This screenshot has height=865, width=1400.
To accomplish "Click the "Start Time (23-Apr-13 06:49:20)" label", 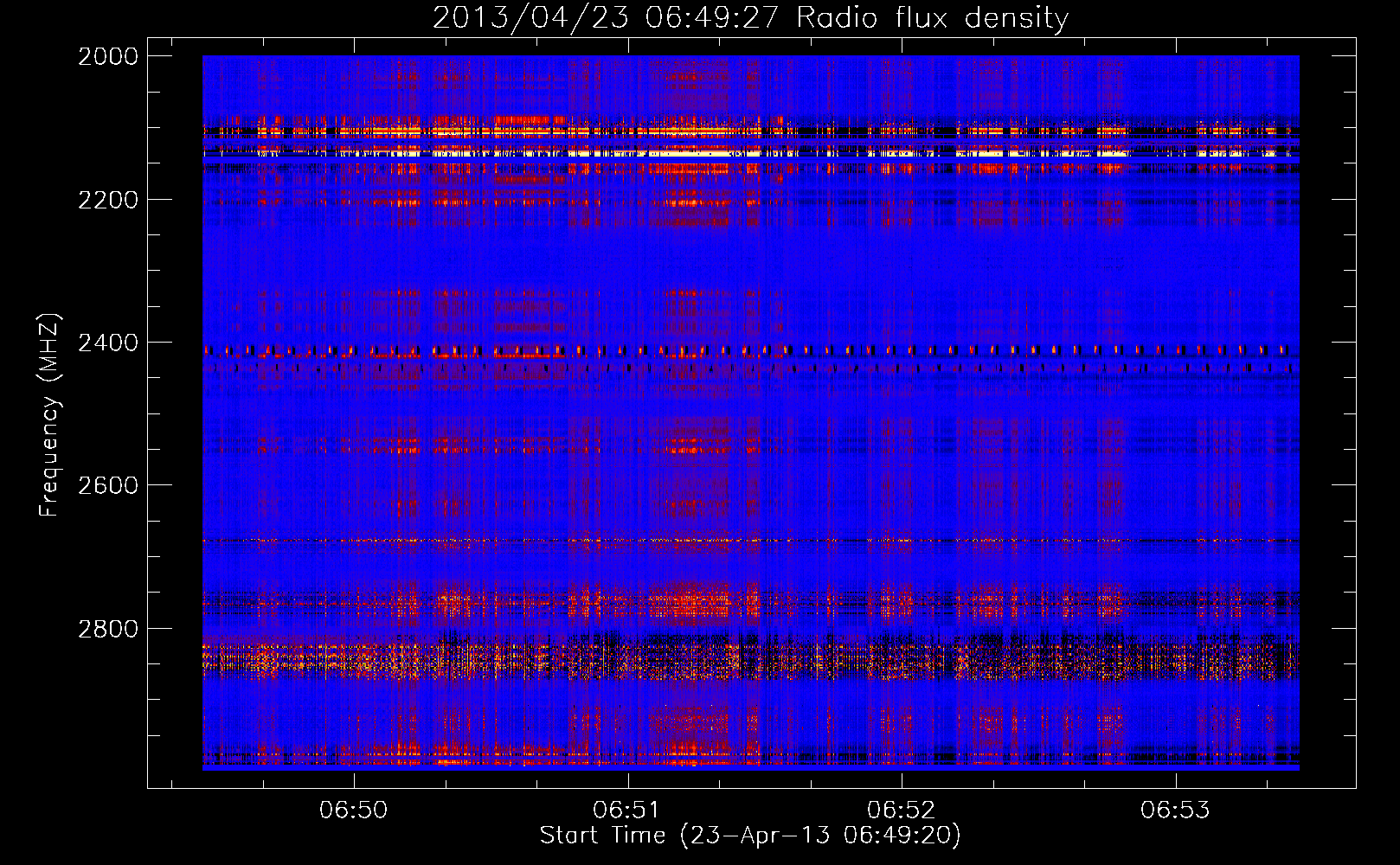I will (x=750, y=836).
